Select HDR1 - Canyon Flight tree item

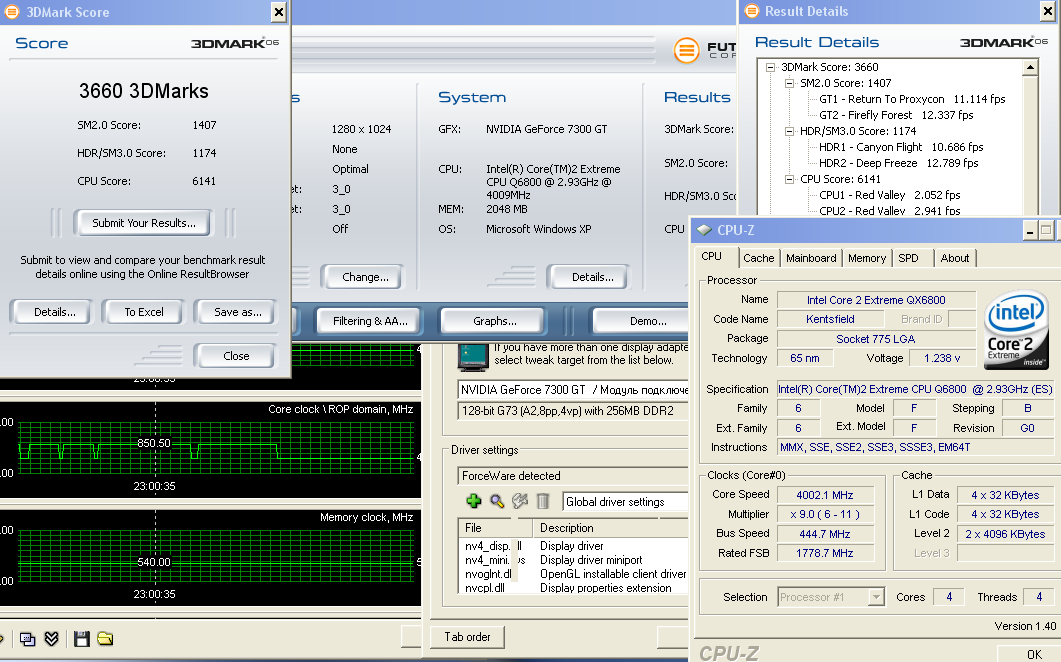click(901, 147)
